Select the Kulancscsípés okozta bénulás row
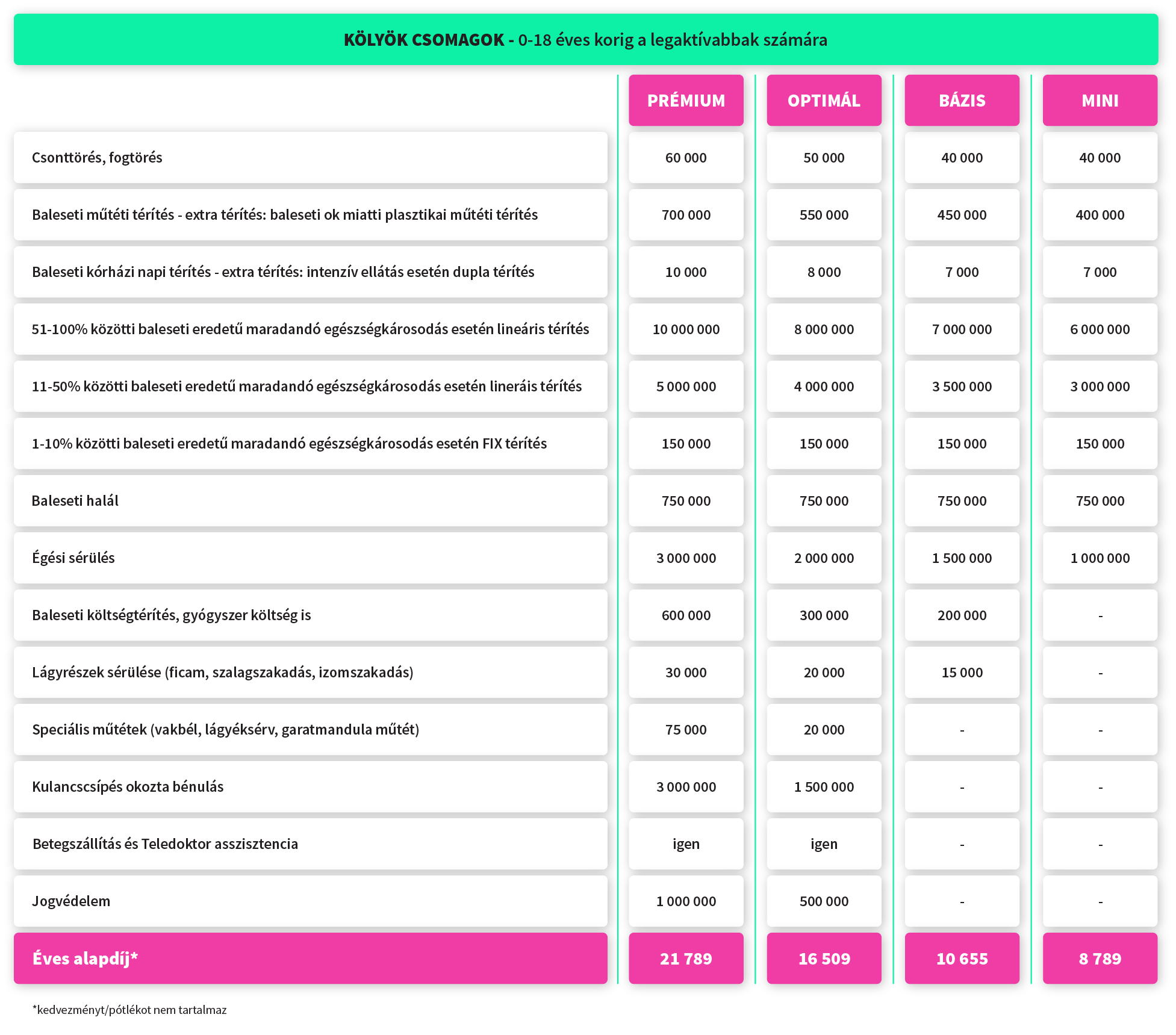Screen dimensions: 1176x1035 (128, 787)
